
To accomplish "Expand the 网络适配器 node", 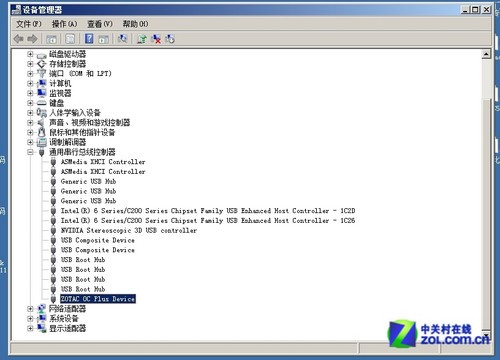I will 30,309.
